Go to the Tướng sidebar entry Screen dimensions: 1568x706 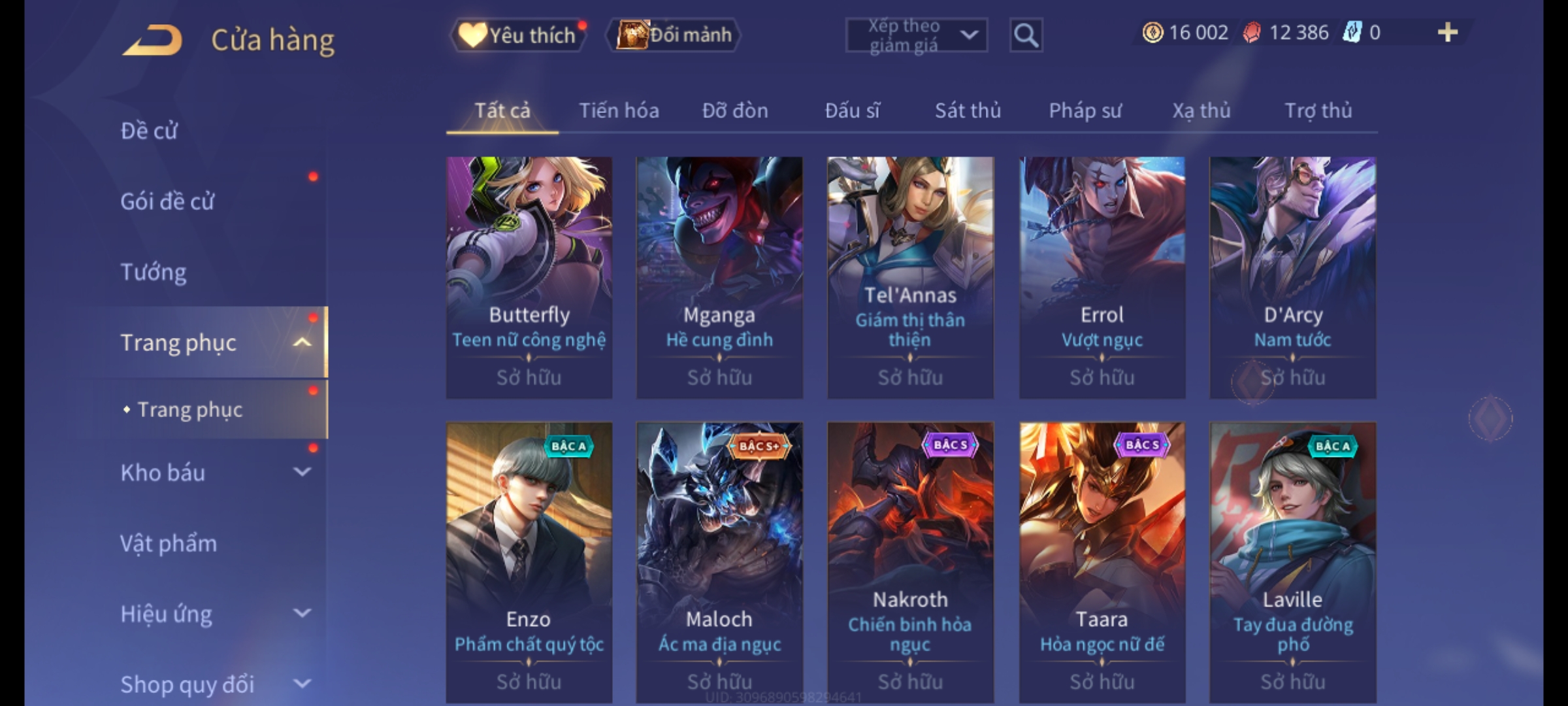pos(154,272)
